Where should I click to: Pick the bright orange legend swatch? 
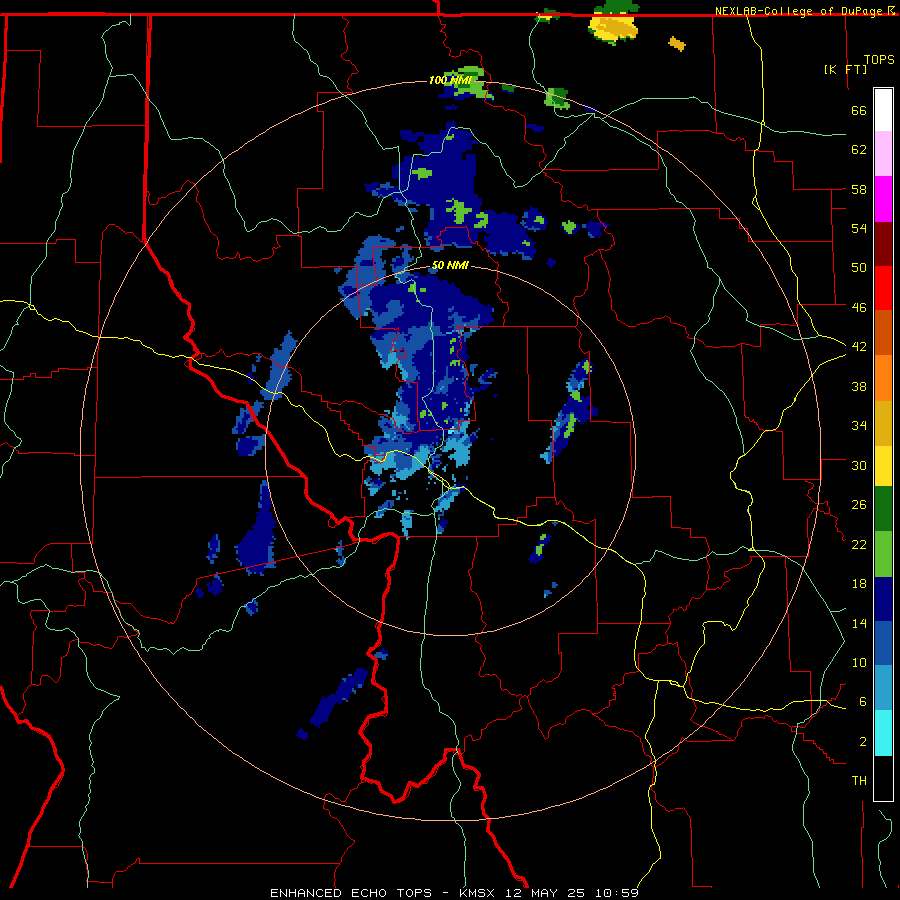pyautogui.click(x=883, y=377)
